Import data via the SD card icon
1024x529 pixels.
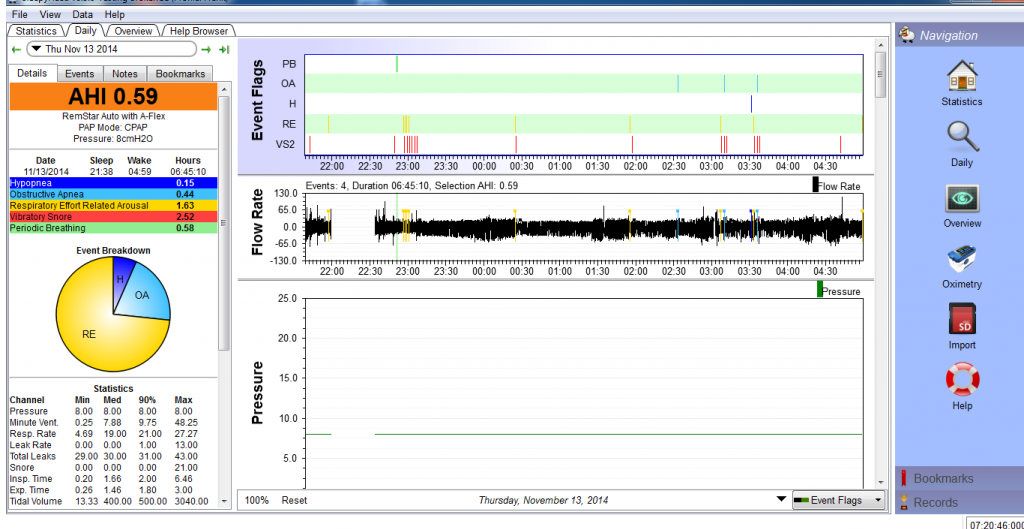pyautogui.click(x=961, y=320)
